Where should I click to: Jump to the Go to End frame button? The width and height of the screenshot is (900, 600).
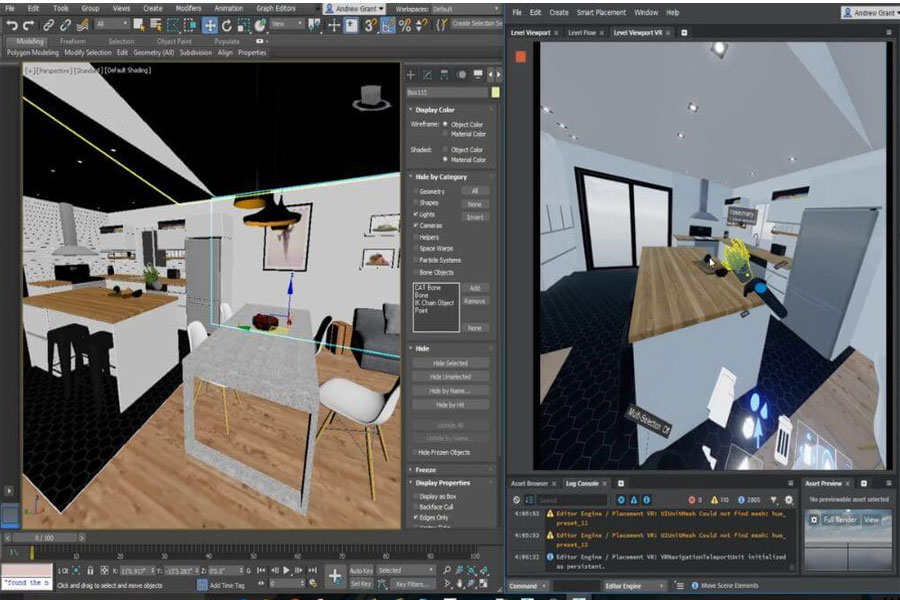coord(312,570)
